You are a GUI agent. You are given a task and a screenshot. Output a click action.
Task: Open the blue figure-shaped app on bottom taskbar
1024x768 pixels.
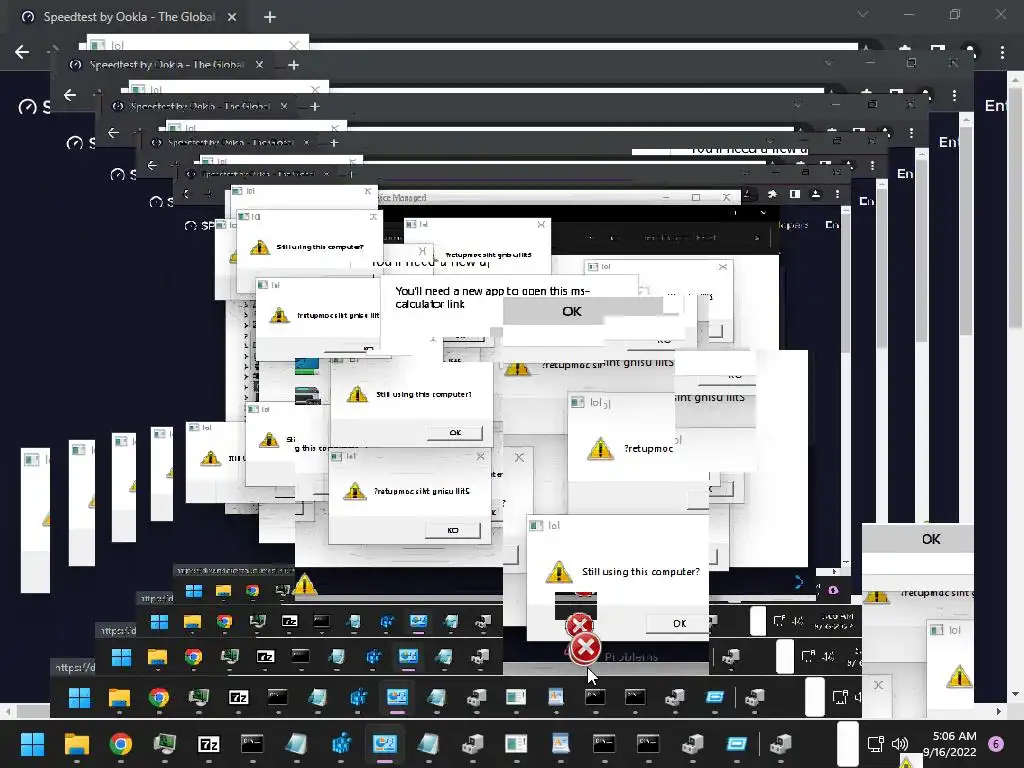coord(341,744)
